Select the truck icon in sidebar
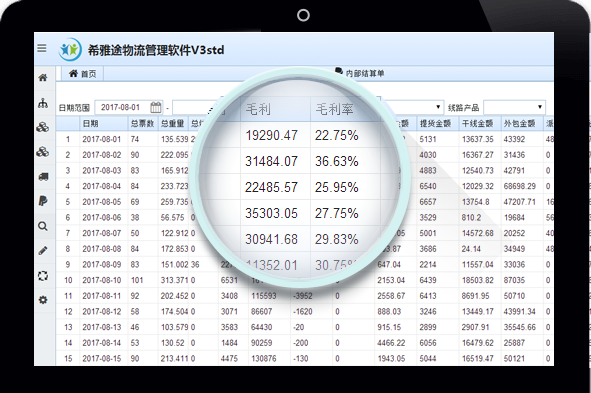This screenshot has width=591, height=393. [x=43, y=177]
